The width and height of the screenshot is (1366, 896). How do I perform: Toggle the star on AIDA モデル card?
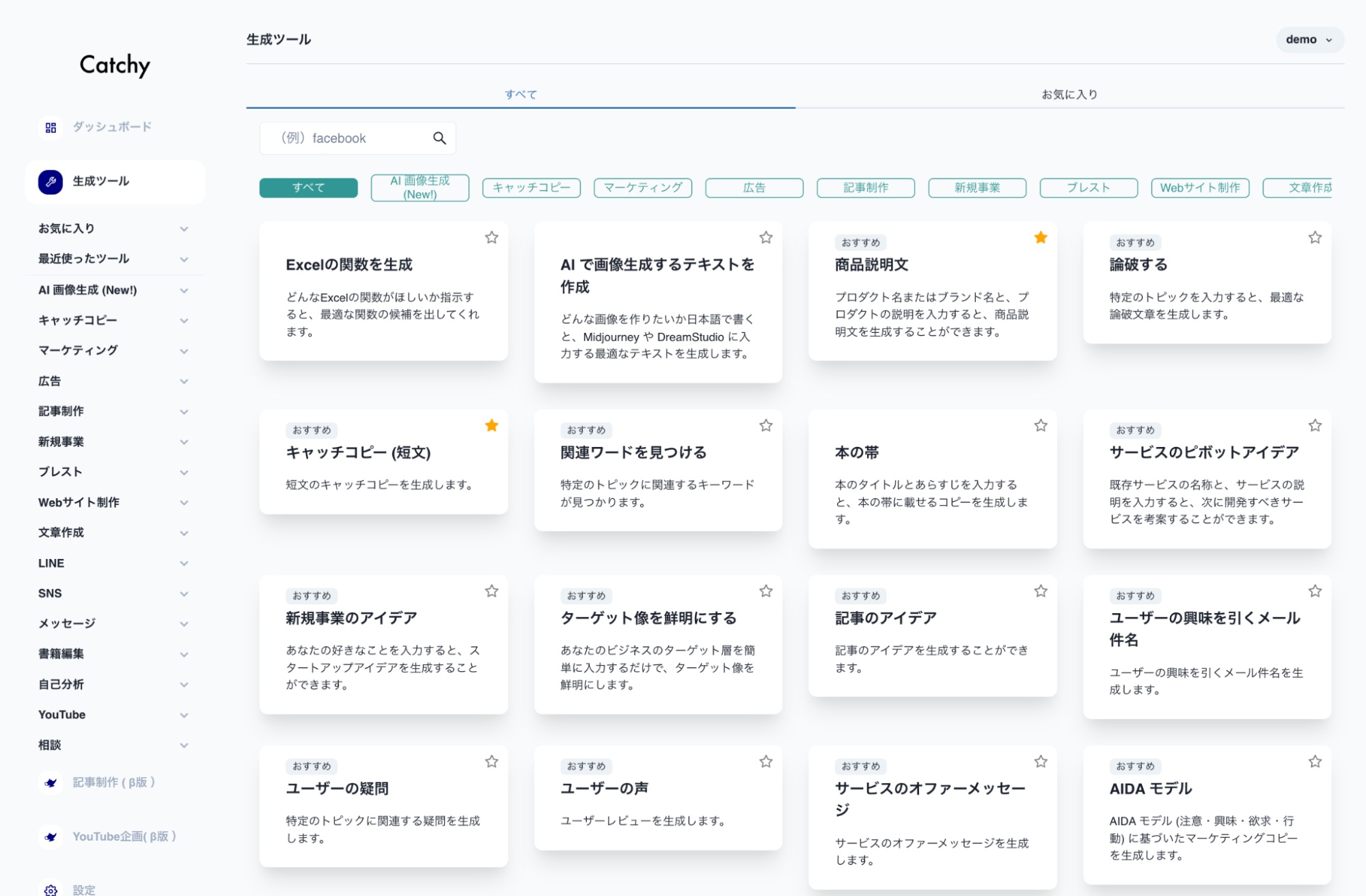1314,761
